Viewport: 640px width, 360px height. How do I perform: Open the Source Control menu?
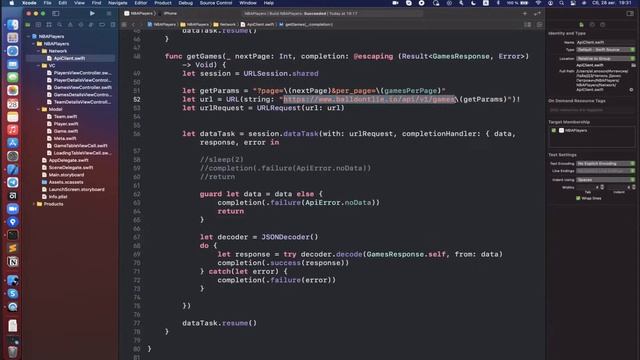click(x=216, y=3)
